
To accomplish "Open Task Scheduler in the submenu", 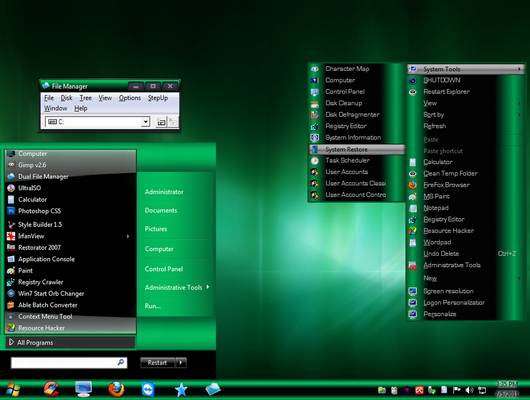I will point(356,161).
